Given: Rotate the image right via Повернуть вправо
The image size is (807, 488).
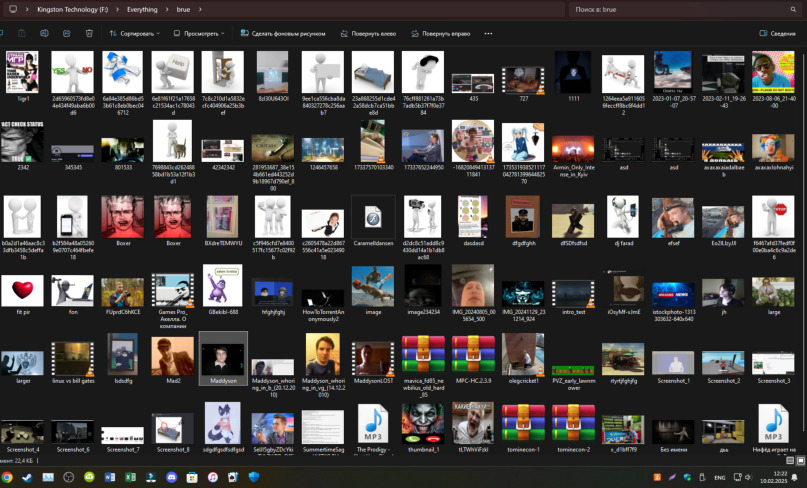Looking at the screenshot, I should click(441, 33).
